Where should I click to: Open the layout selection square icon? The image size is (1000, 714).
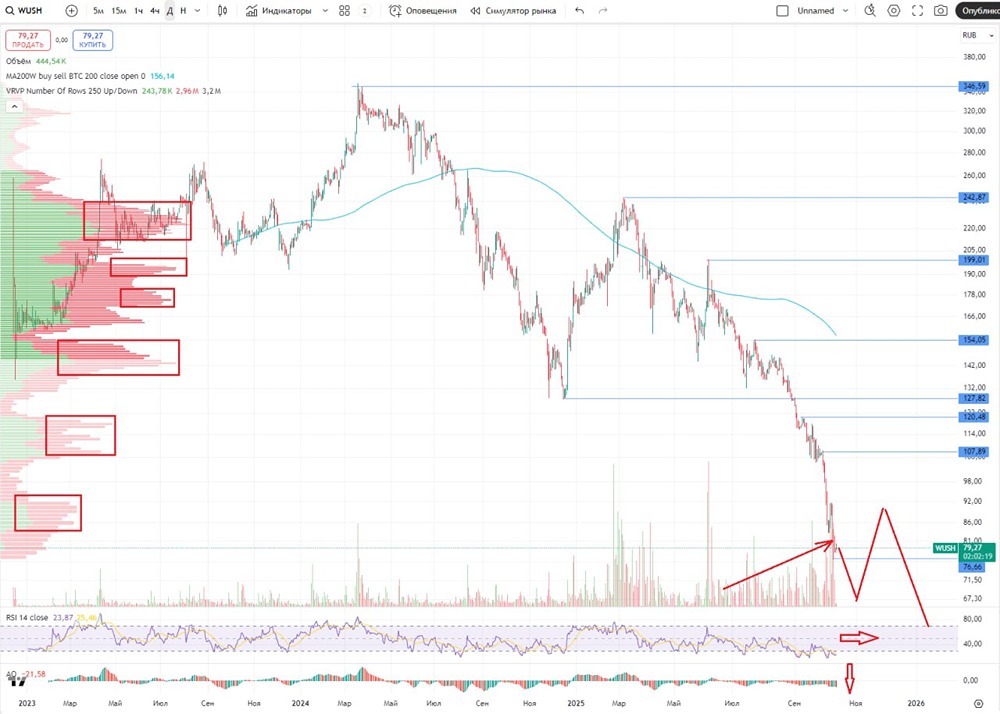pyautogui.click(x=783, y=11)
